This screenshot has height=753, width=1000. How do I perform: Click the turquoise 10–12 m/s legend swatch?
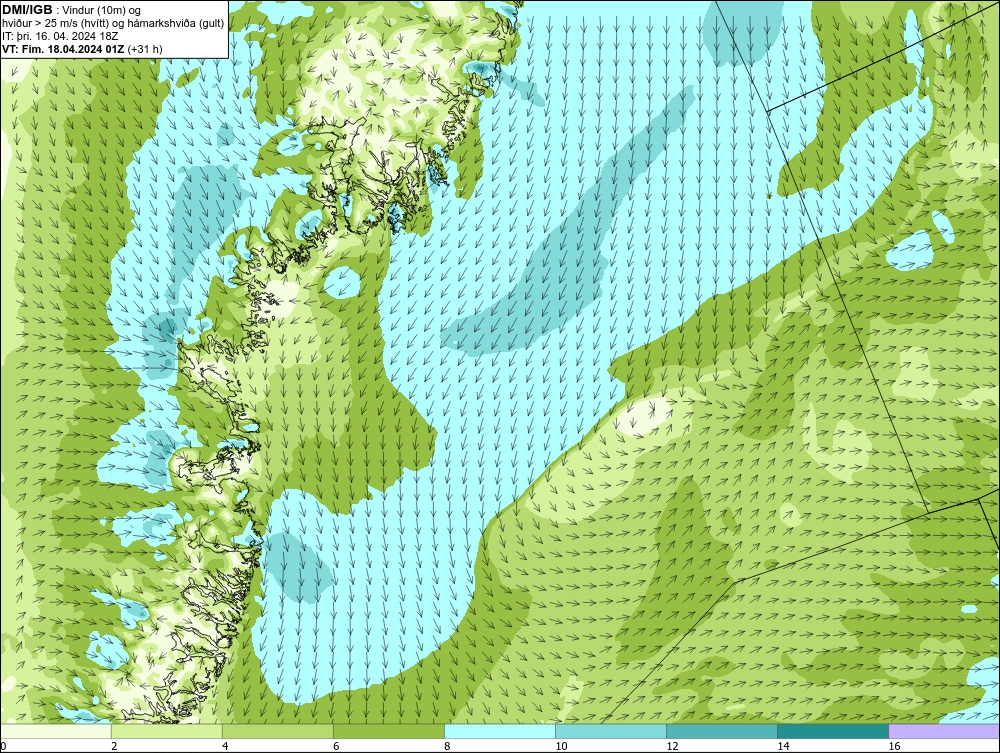click(x=611, y=731)
